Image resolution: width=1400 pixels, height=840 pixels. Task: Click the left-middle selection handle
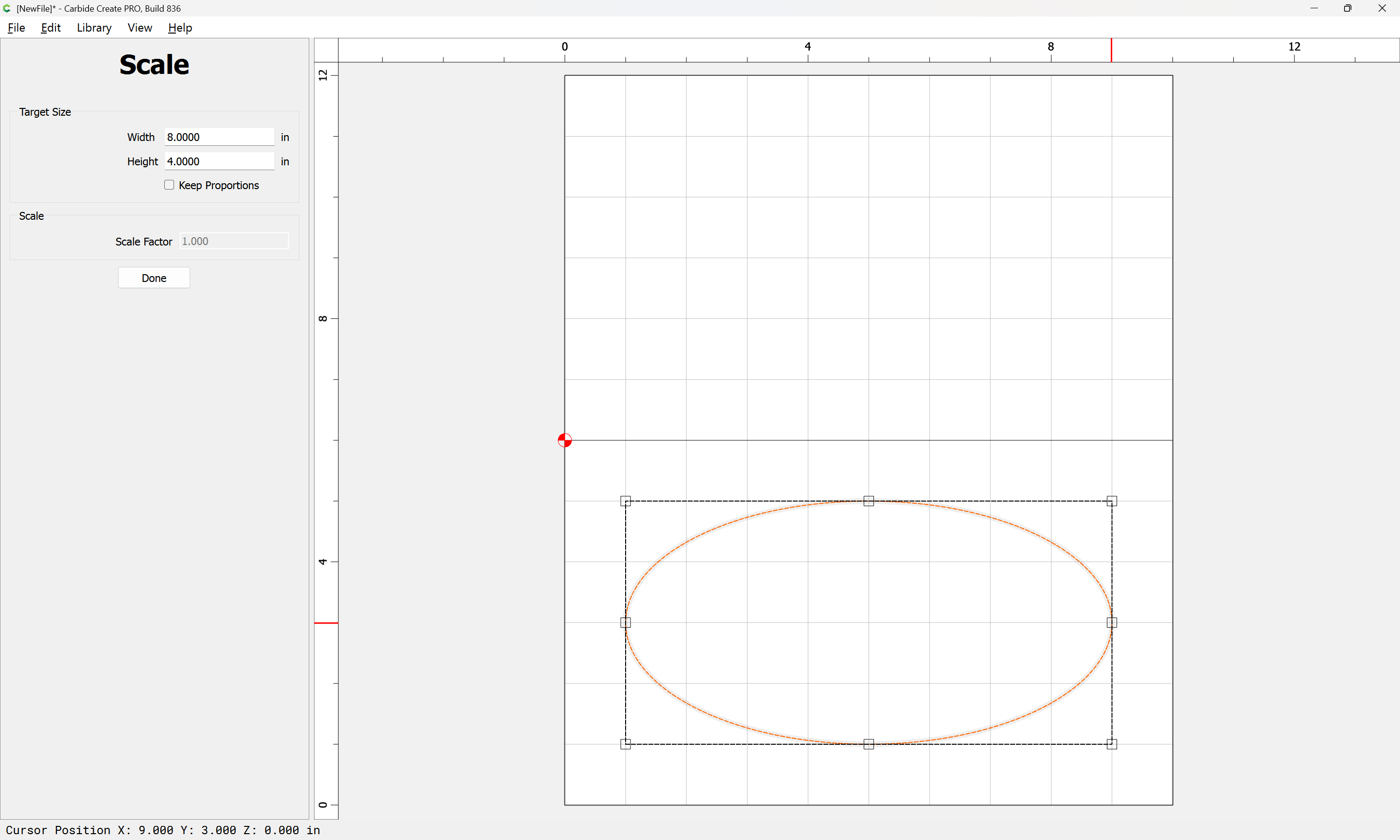[625, 623]
